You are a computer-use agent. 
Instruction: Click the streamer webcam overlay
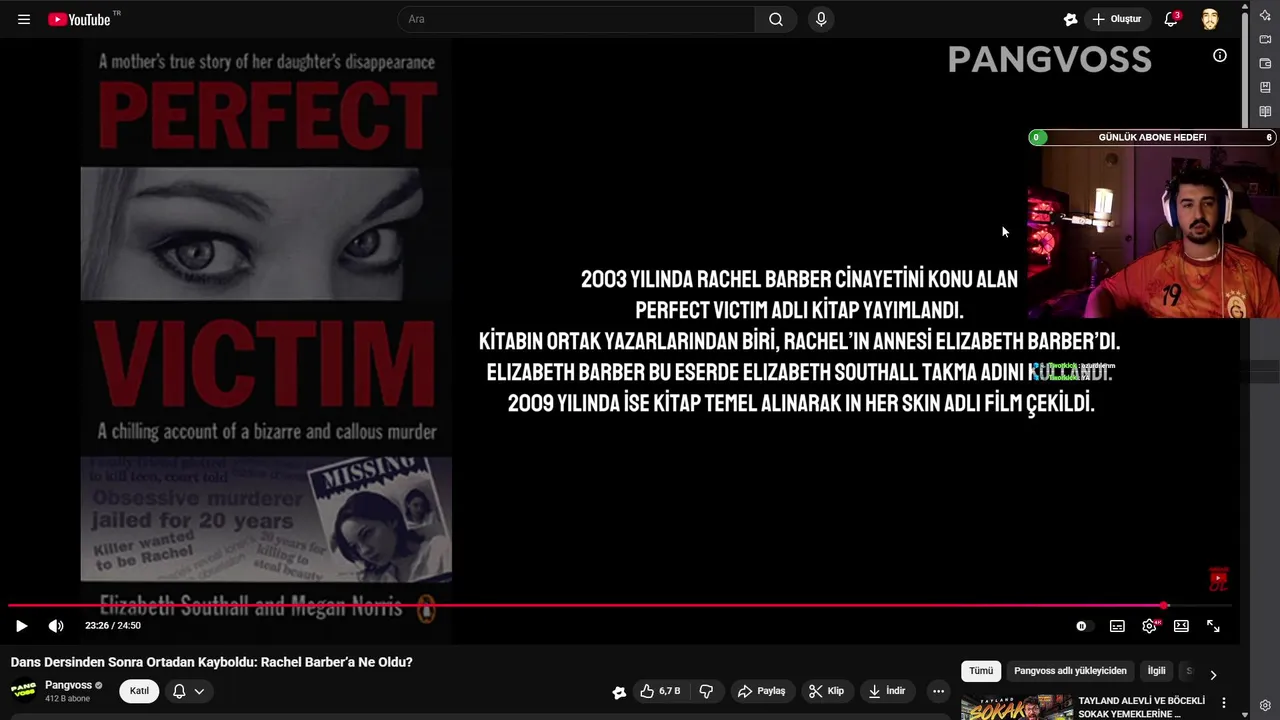tap(1153, 232)
